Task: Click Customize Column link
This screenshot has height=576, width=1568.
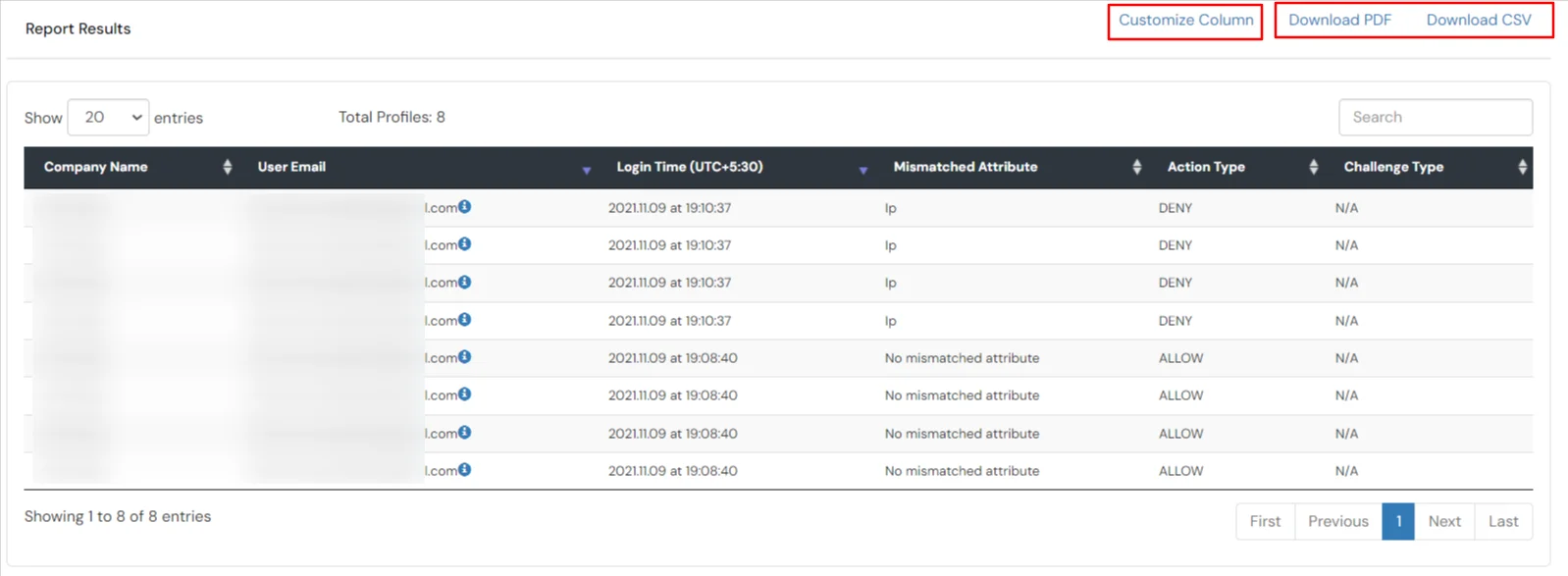Action: (1185, 20)
